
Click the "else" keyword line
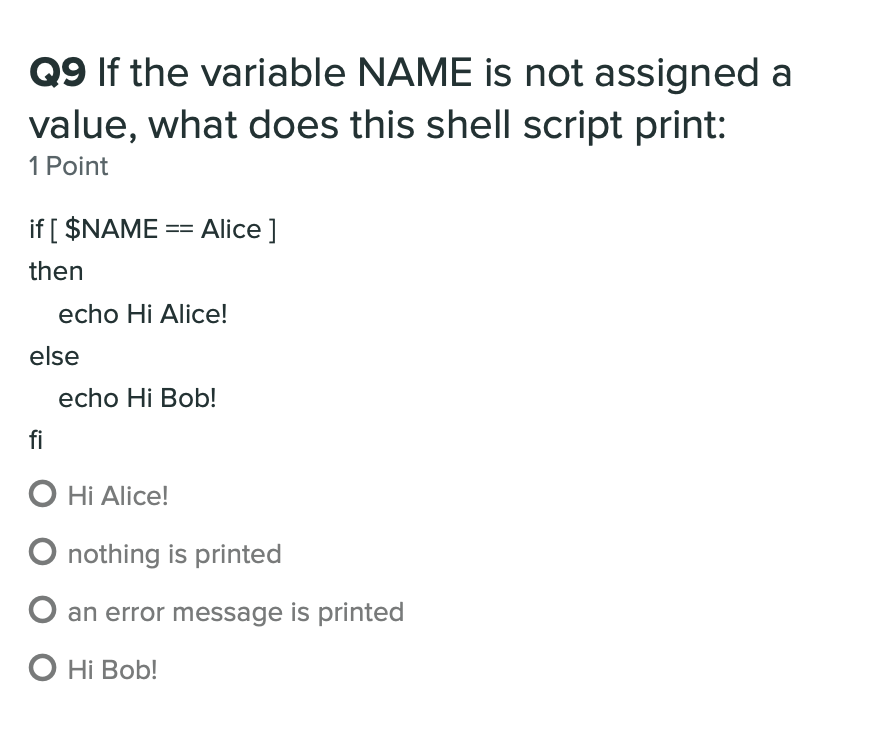pos(54,356)
